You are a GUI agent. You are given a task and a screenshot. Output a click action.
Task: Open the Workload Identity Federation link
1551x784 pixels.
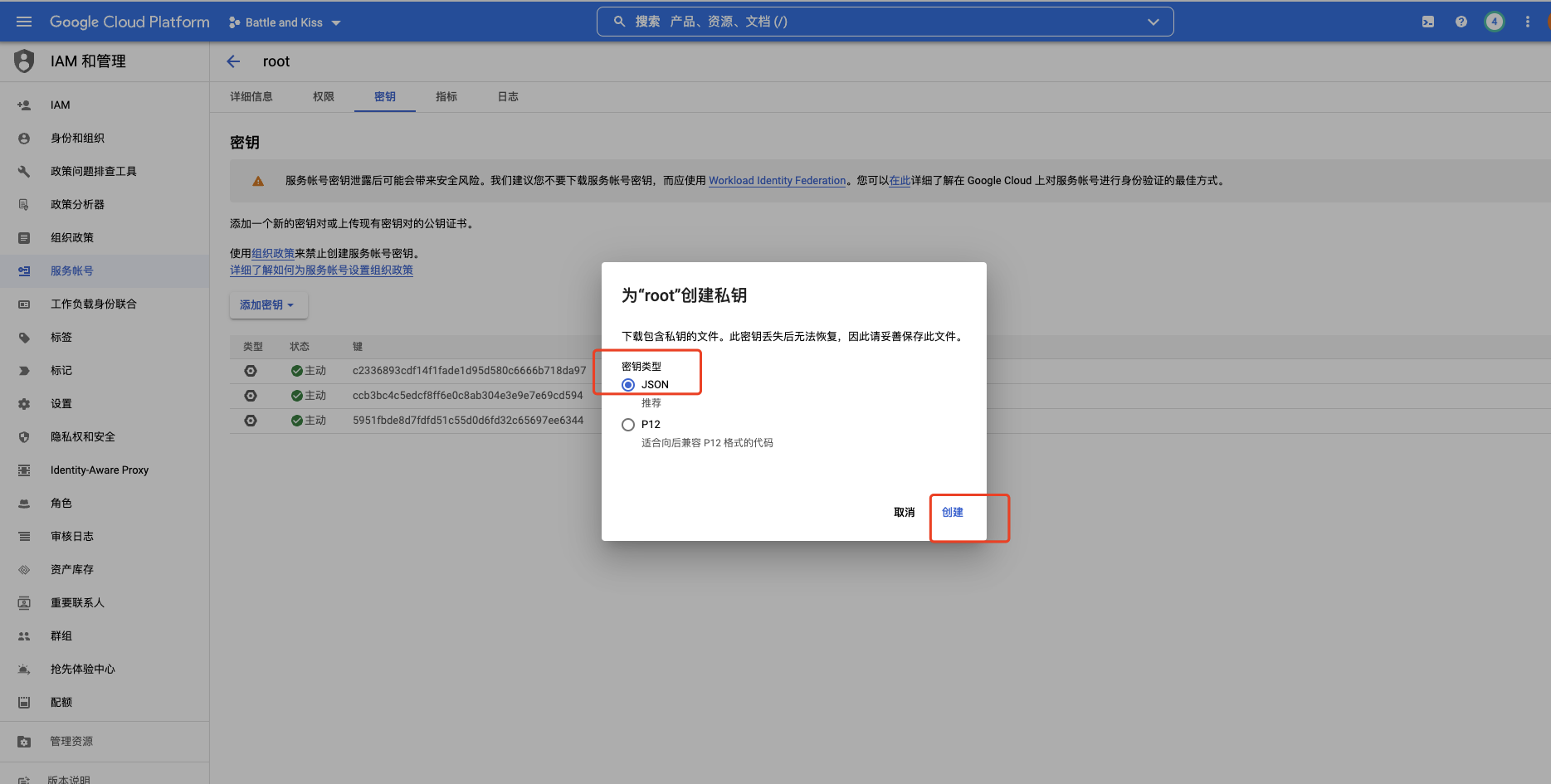[x=778, y=181]
